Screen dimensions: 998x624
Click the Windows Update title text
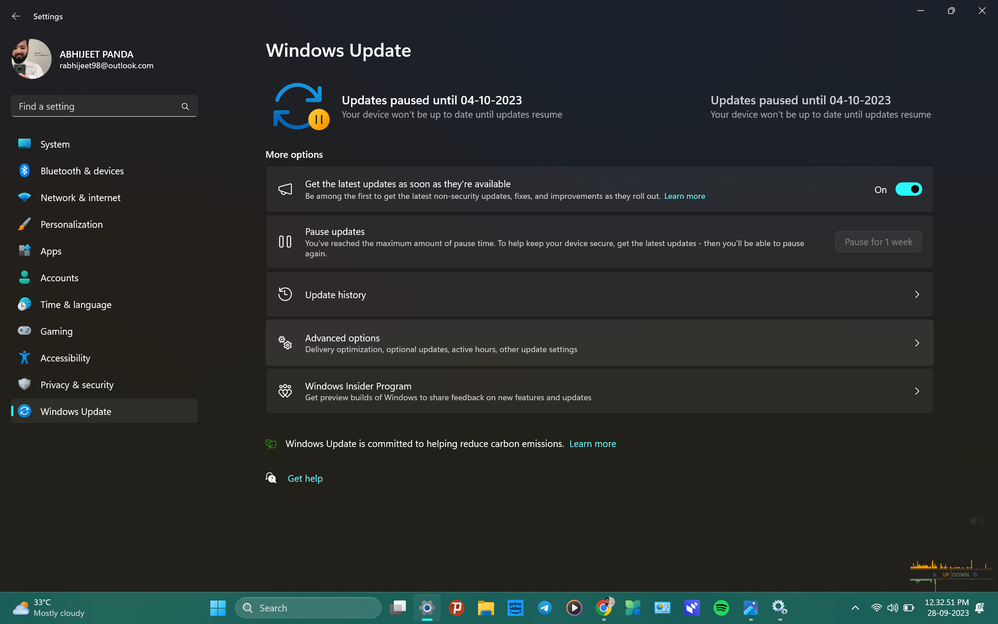338,50
